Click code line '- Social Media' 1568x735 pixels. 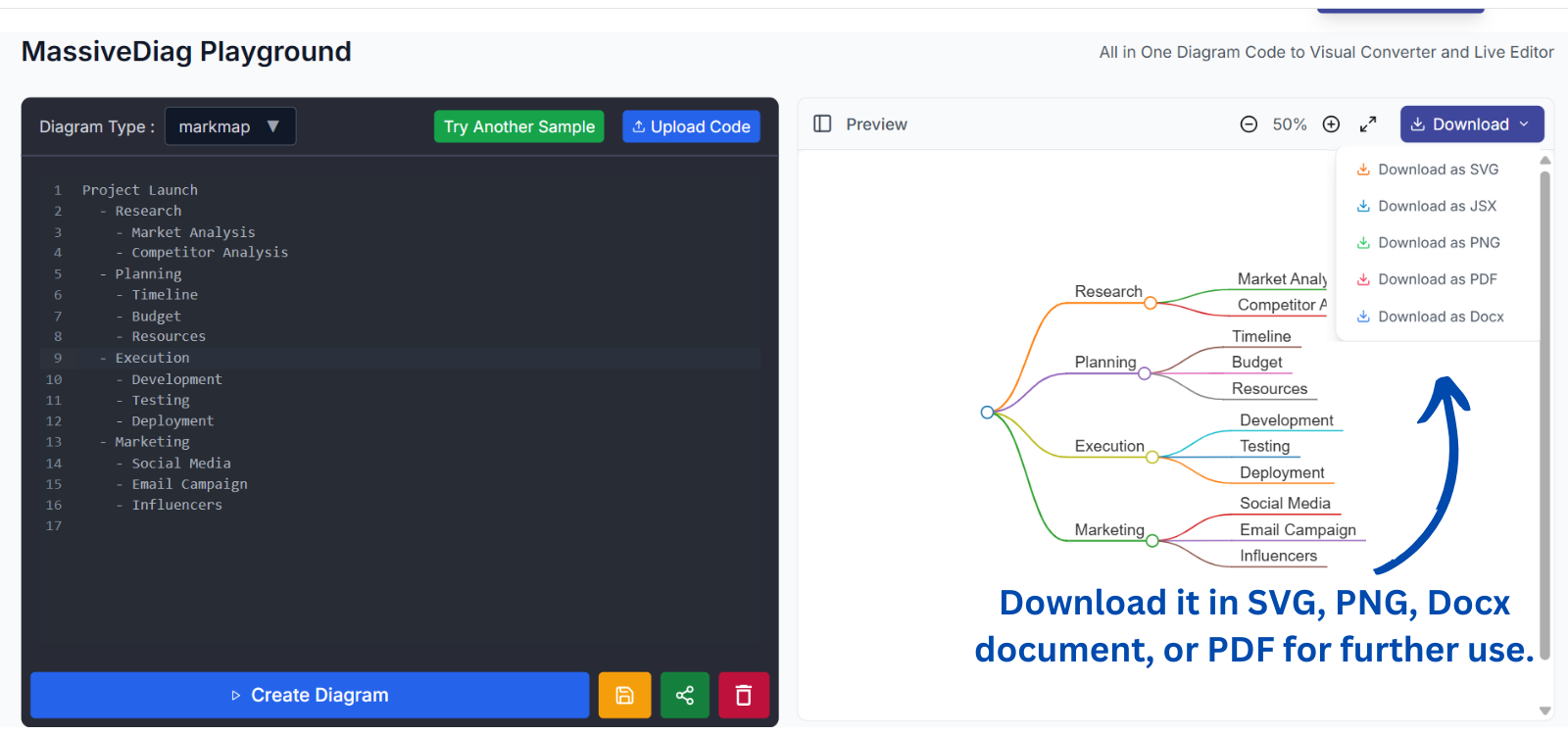click(x=173, y=464)
